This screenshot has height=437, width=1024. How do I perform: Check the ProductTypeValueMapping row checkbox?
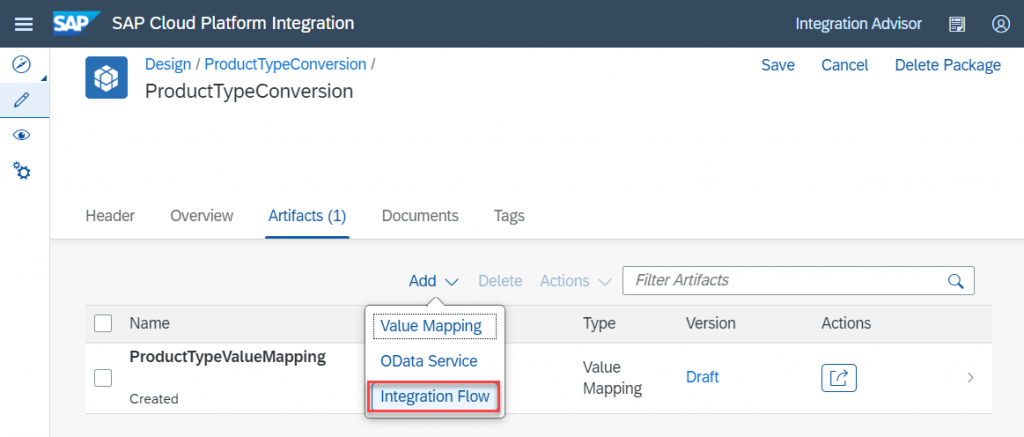click(103, 378)
